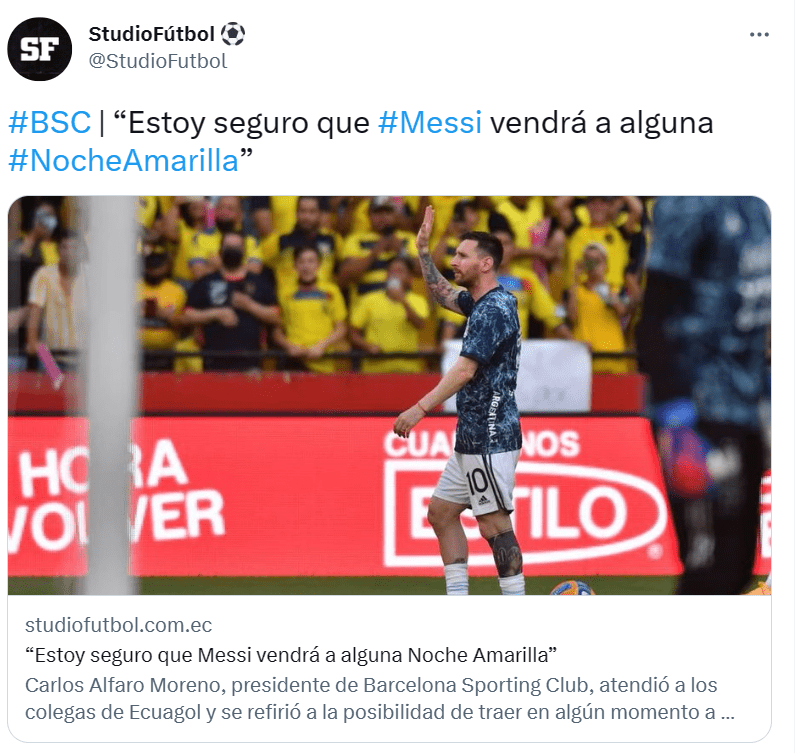Click the ball at the photo's bottom

coord(572,588)
